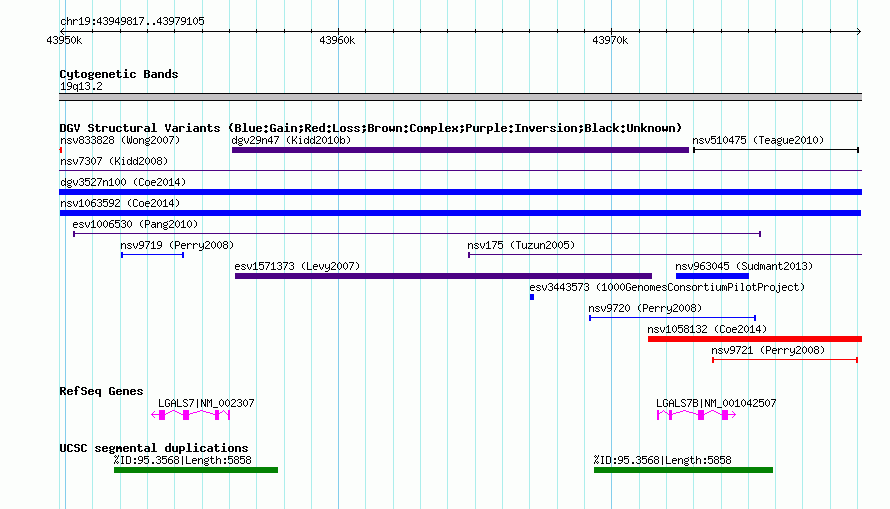Screen dimensions: 890x509
Task: Click the nsv1058132 (Coe2014) red loss bar
Action: coord(755,339)
